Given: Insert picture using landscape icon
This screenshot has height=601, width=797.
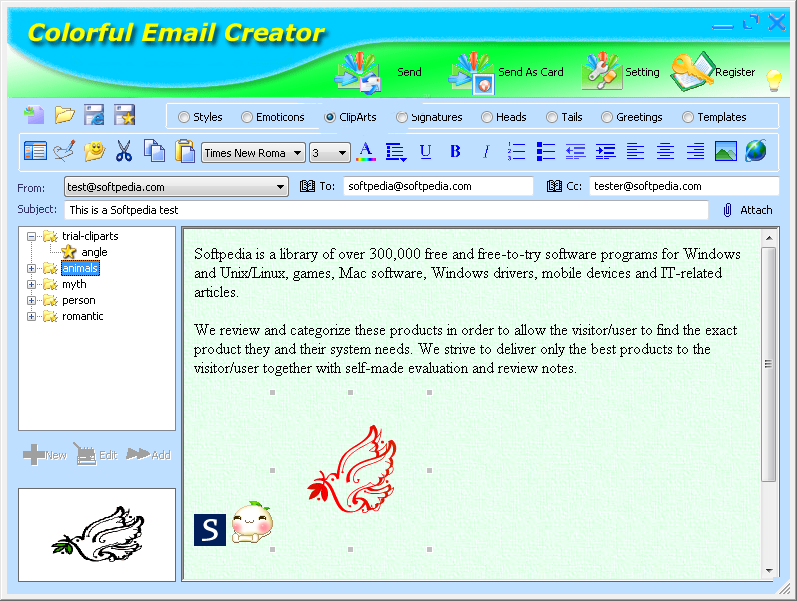Looking at the screenshot, I should point(726,152).
